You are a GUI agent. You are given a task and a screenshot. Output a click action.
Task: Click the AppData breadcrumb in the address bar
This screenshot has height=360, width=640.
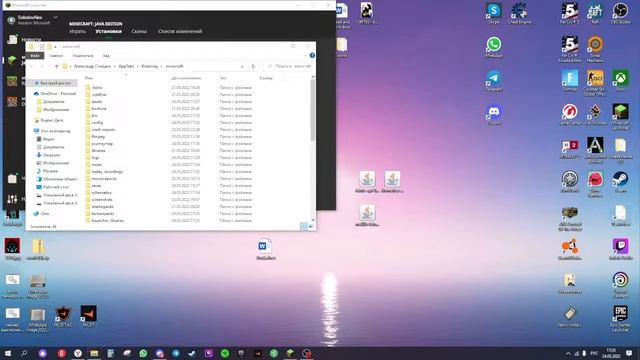tap(126, 66)
